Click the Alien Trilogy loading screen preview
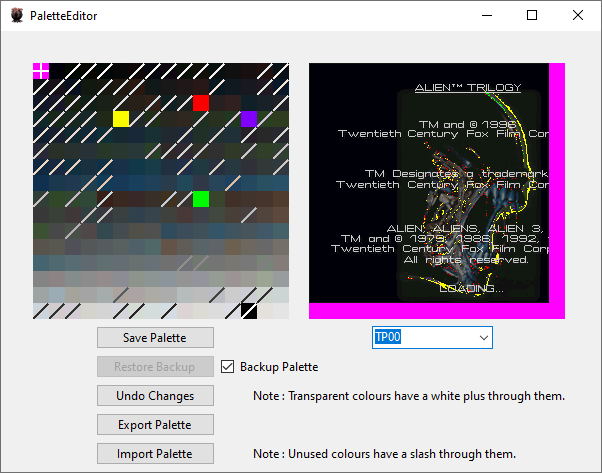Image resolution: width=602 pixels, height=473 pixels. (437, 191)
